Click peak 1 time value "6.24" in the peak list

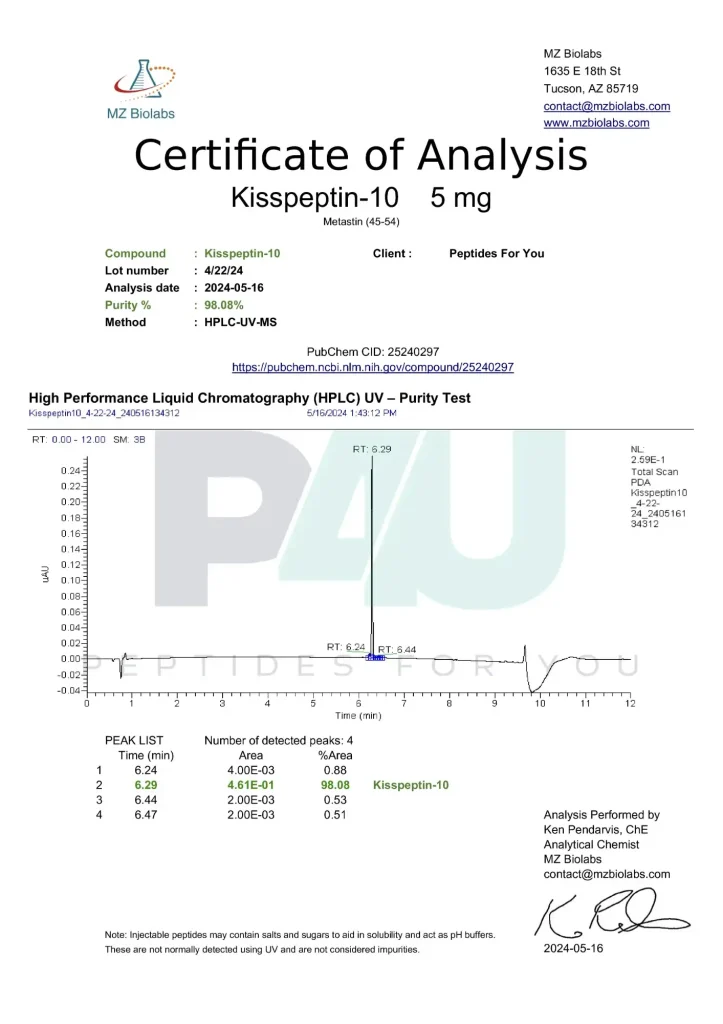[x=146, y=771]
